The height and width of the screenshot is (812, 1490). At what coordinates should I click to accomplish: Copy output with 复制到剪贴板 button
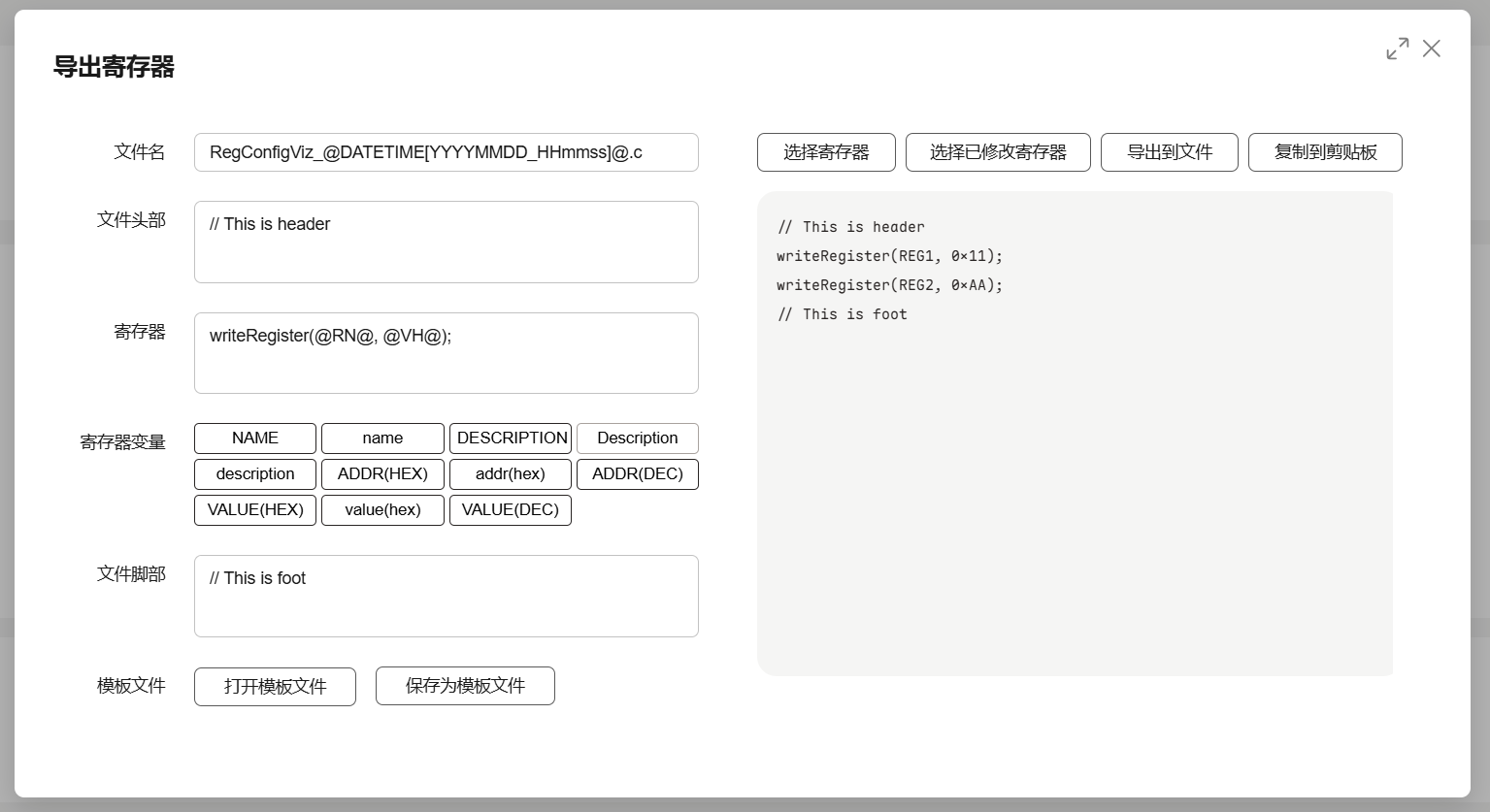[x=1324, y=152]
